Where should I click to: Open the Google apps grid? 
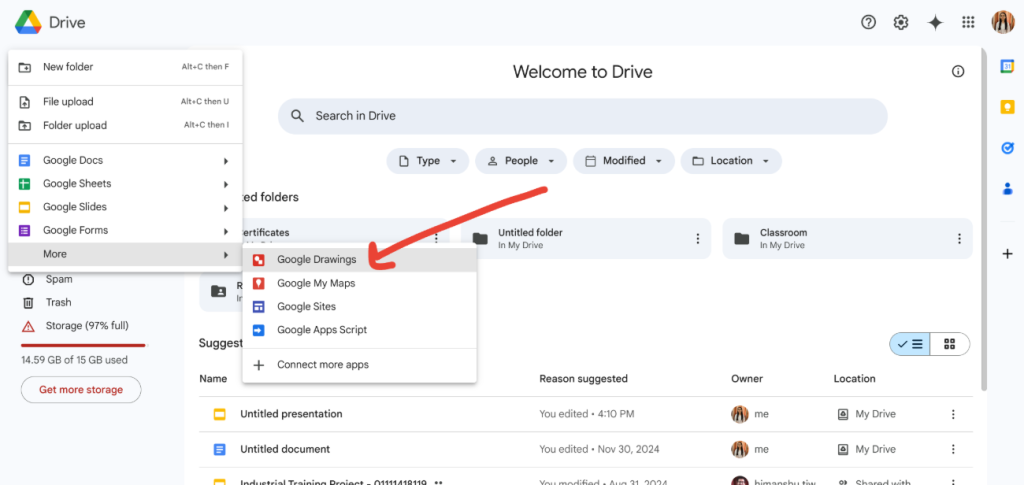[968, 23]
